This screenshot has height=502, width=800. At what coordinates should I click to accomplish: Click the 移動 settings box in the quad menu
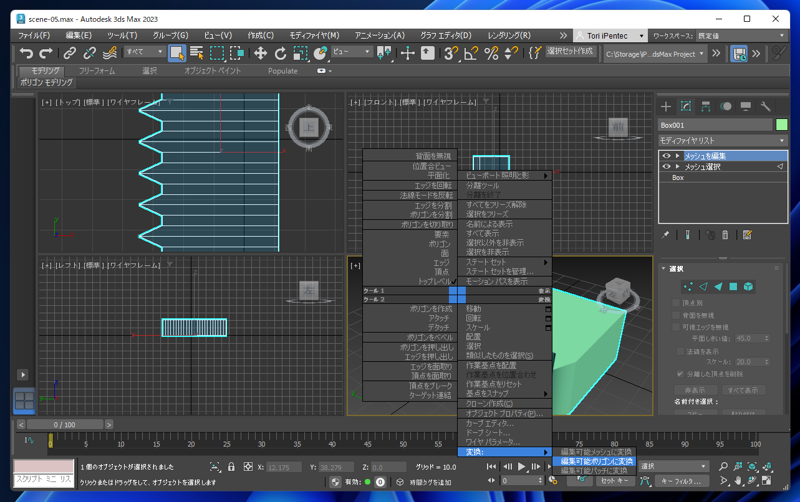point(548,309)
